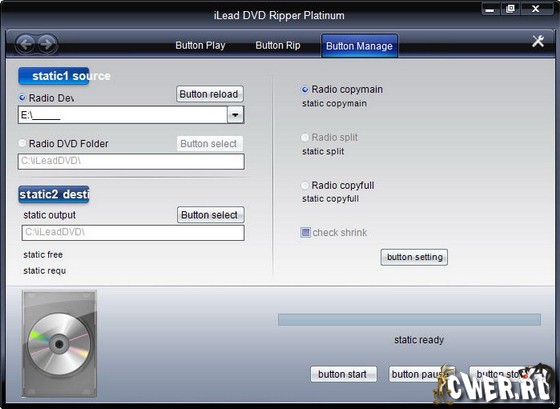Click the ripping progress bar
The height and width of the screenshot is (409, 560).
pyautogui.click(x=409, y=320)
